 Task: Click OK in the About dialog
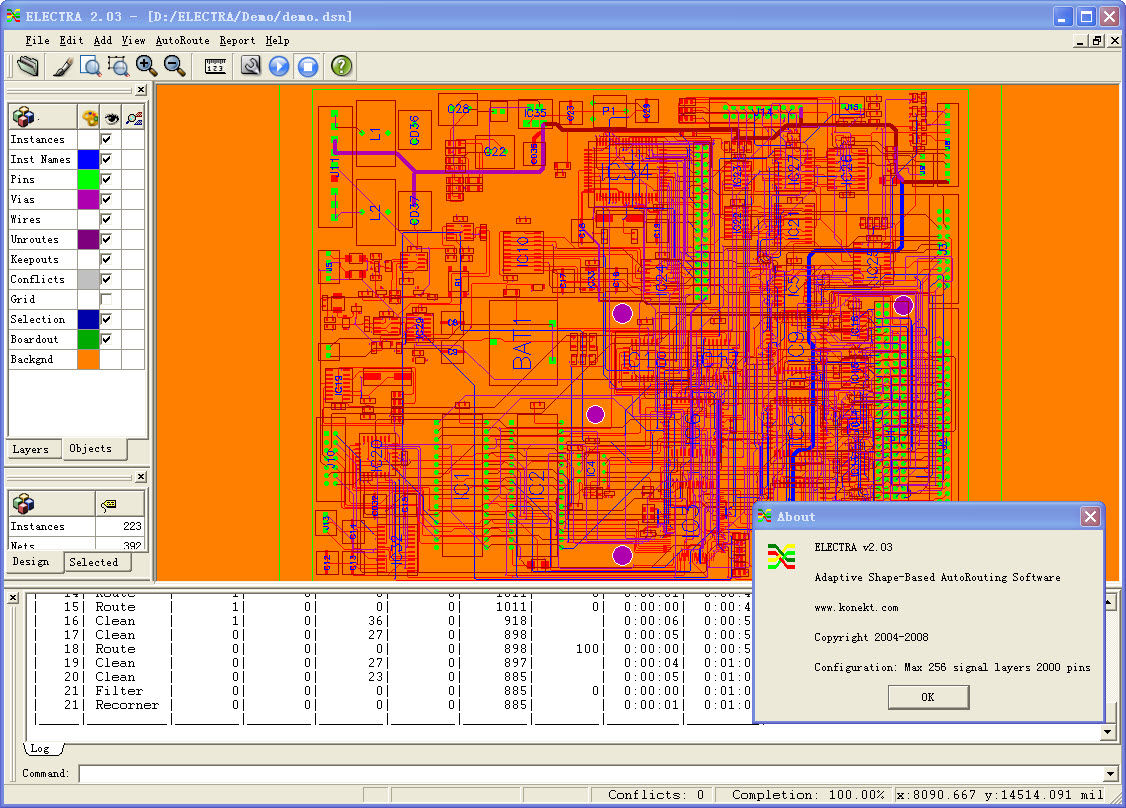click(x=928, y=697)
